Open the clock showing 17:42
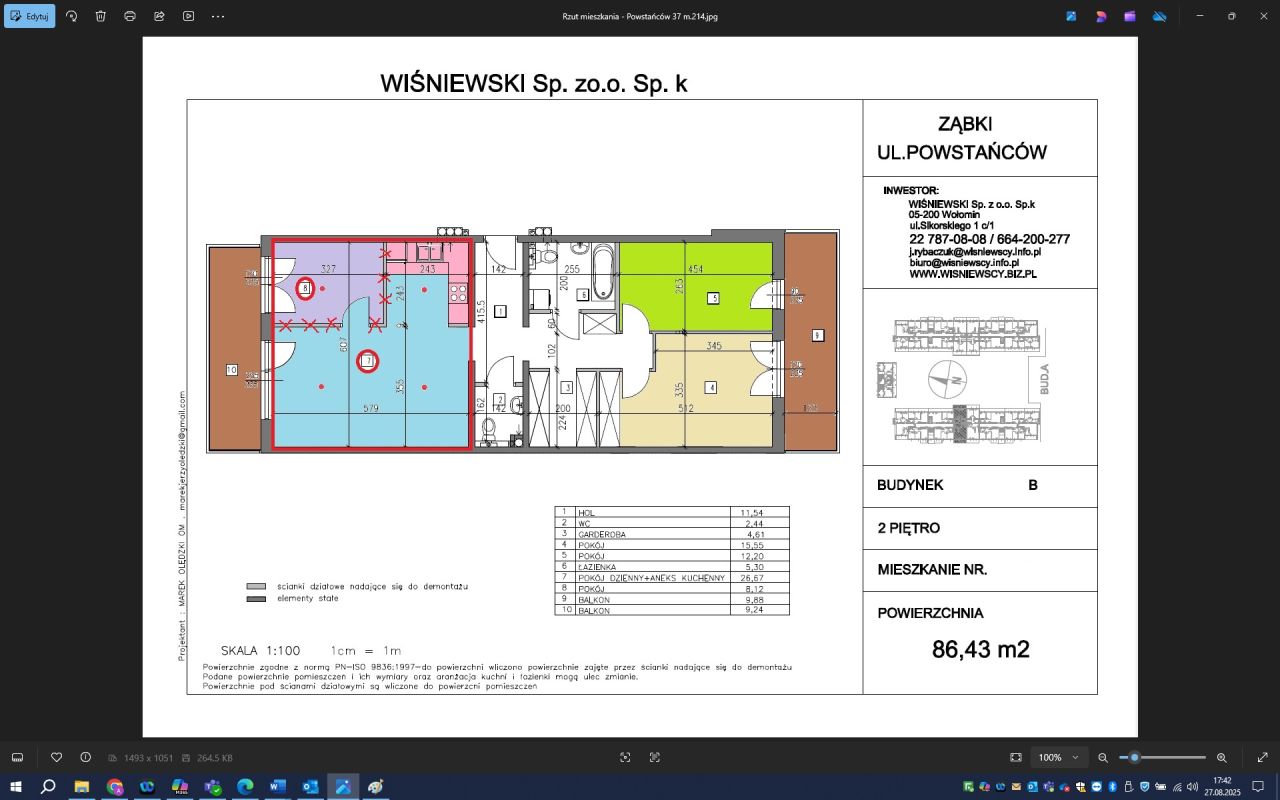1280x800 pixels. point(1222,787)
